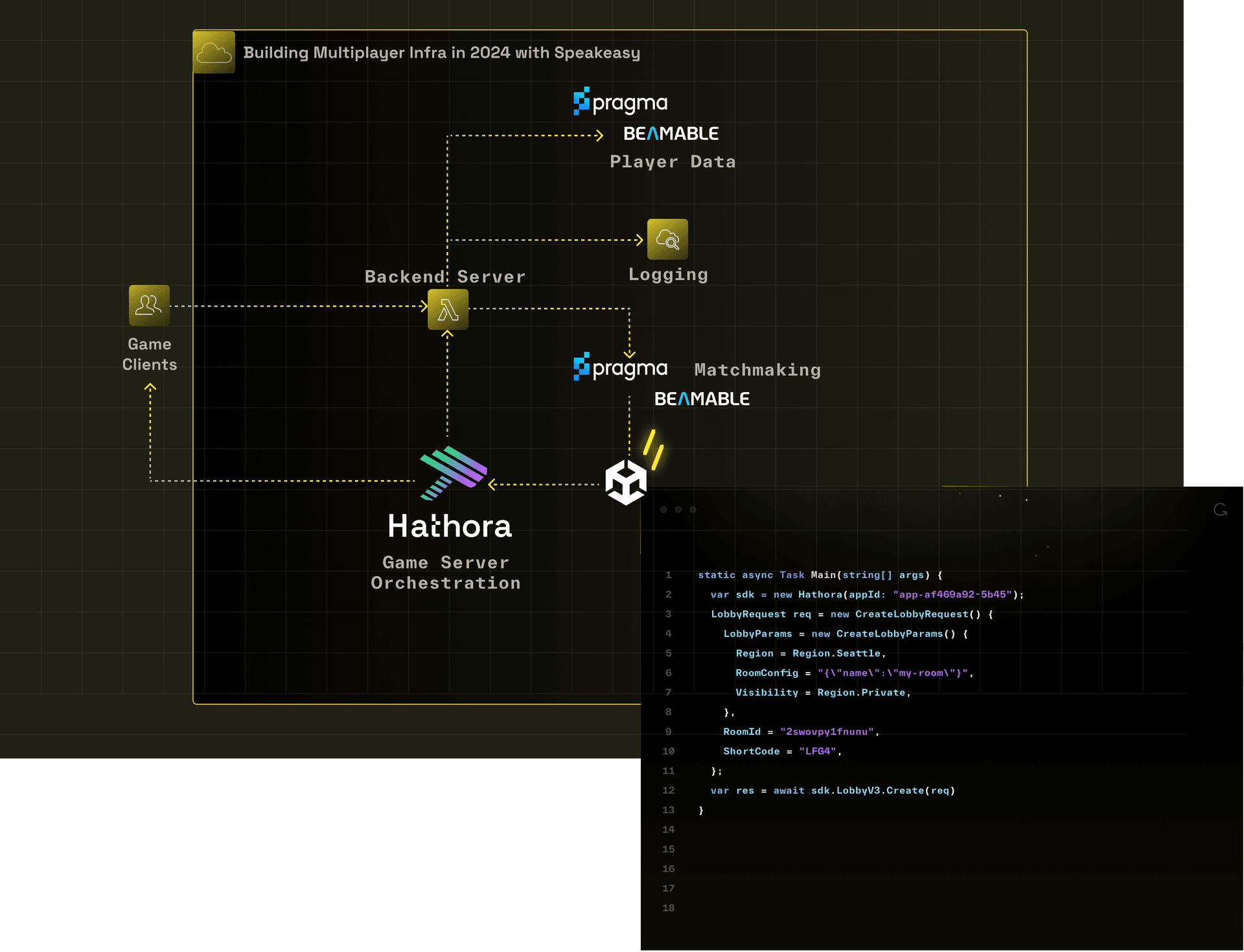The image size is (1244, 952).
Task: Click the pragma logo above Player Data
Action: click(619, 102)
